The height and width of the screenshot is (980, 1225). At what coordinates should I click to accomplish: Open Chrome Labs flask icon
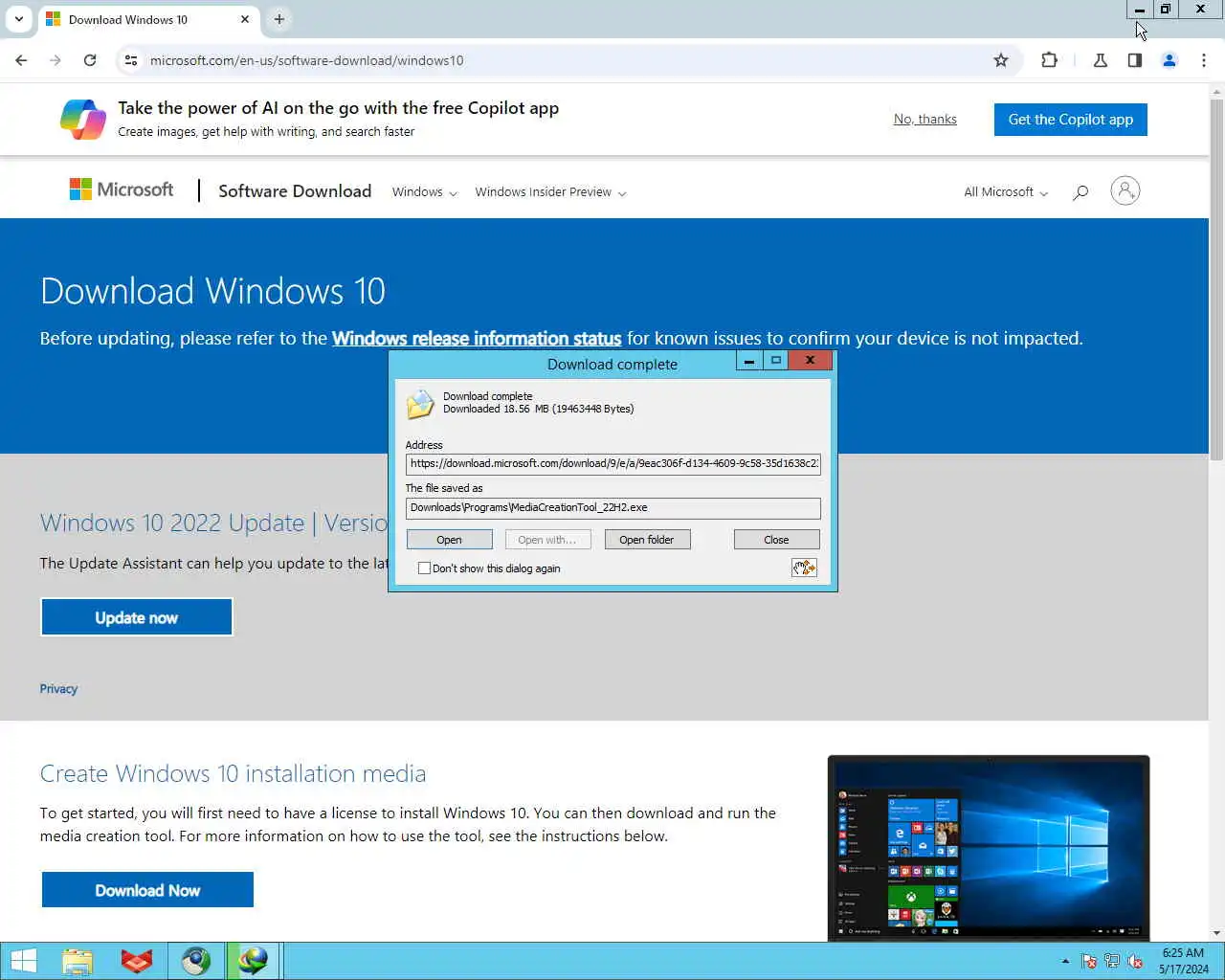[x=1101, y=60]
